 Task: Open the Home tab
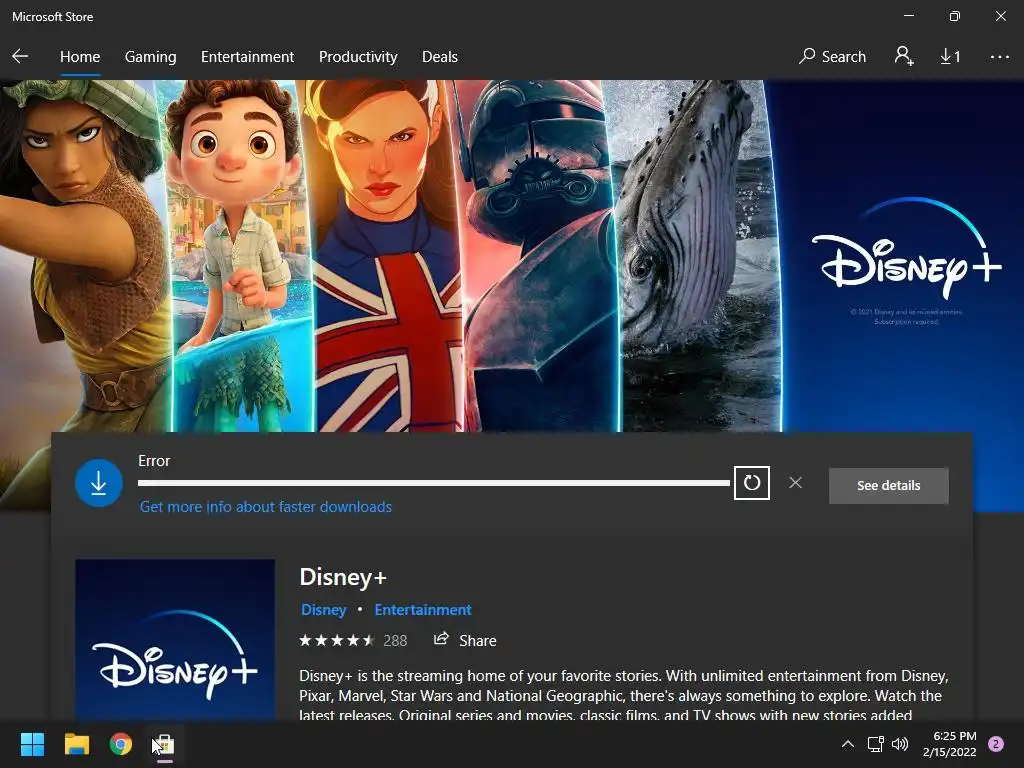tap(80, 57)
